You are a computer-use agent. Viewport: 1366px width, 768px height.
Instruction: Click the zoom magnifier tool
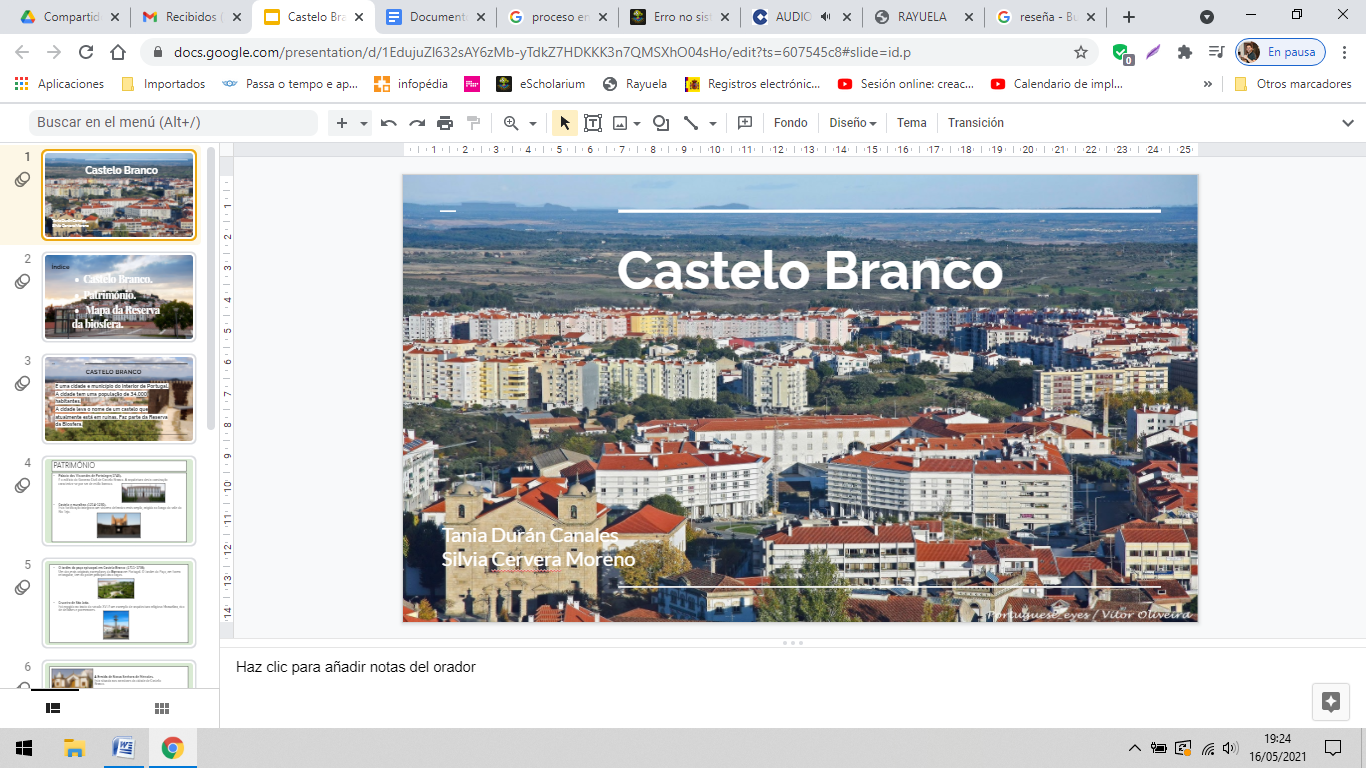point(511,123)
